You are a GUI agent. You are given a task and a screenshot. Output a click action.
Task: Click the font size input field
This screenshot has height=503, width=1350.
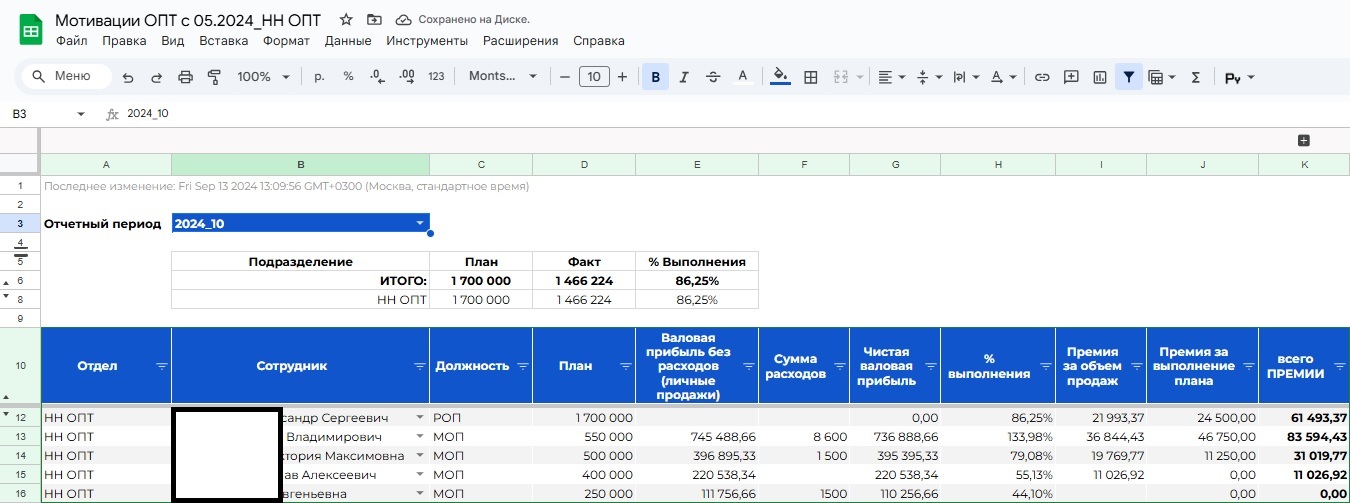(x=594, y=77)
